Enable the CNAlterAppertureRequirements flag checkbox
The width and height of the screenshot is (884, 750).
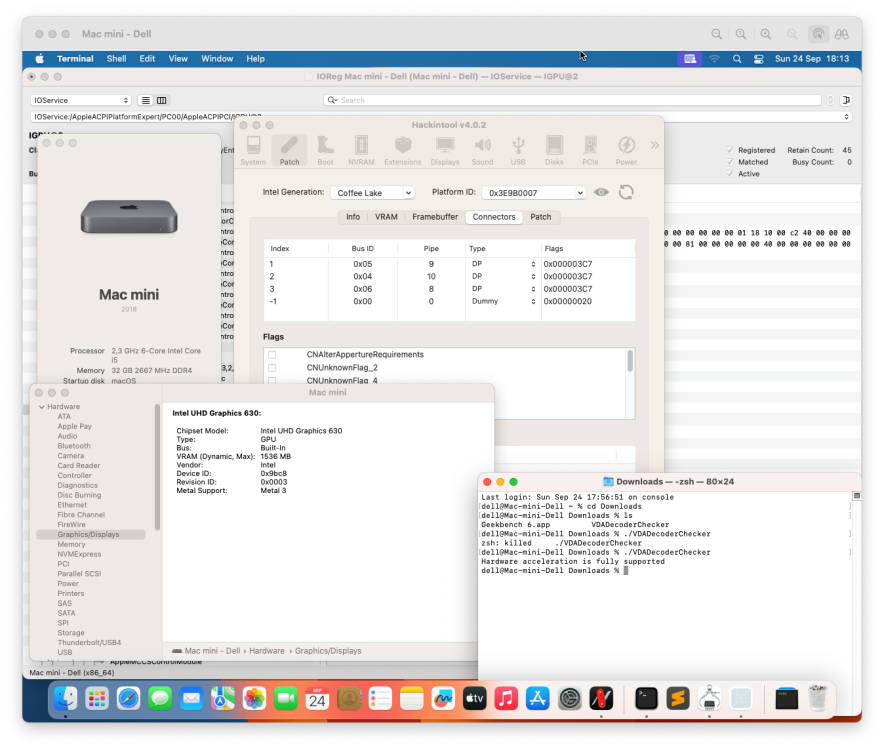click(x=272, y=355)
